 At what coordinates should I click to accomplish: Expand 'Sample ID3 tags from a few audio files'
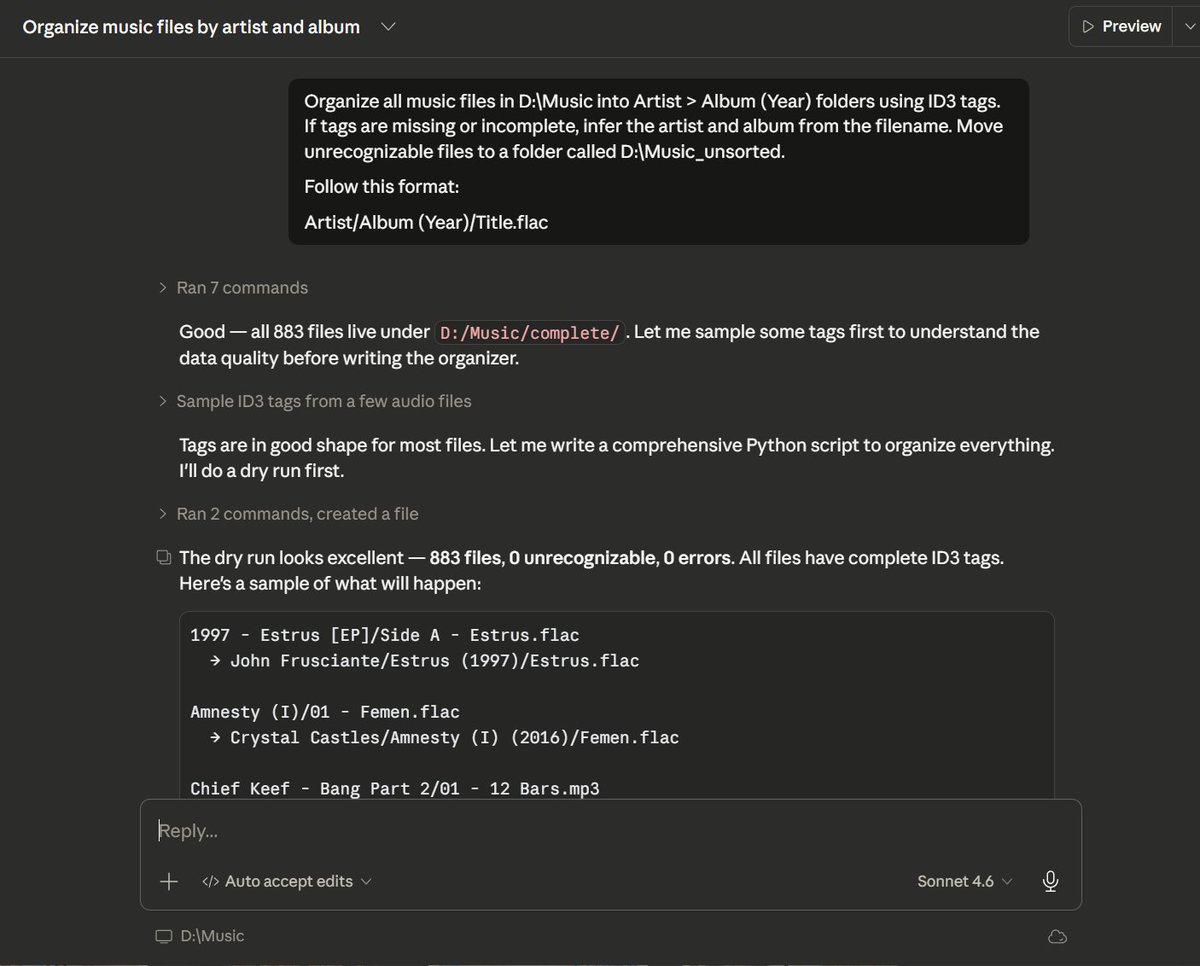pos(314,401)
